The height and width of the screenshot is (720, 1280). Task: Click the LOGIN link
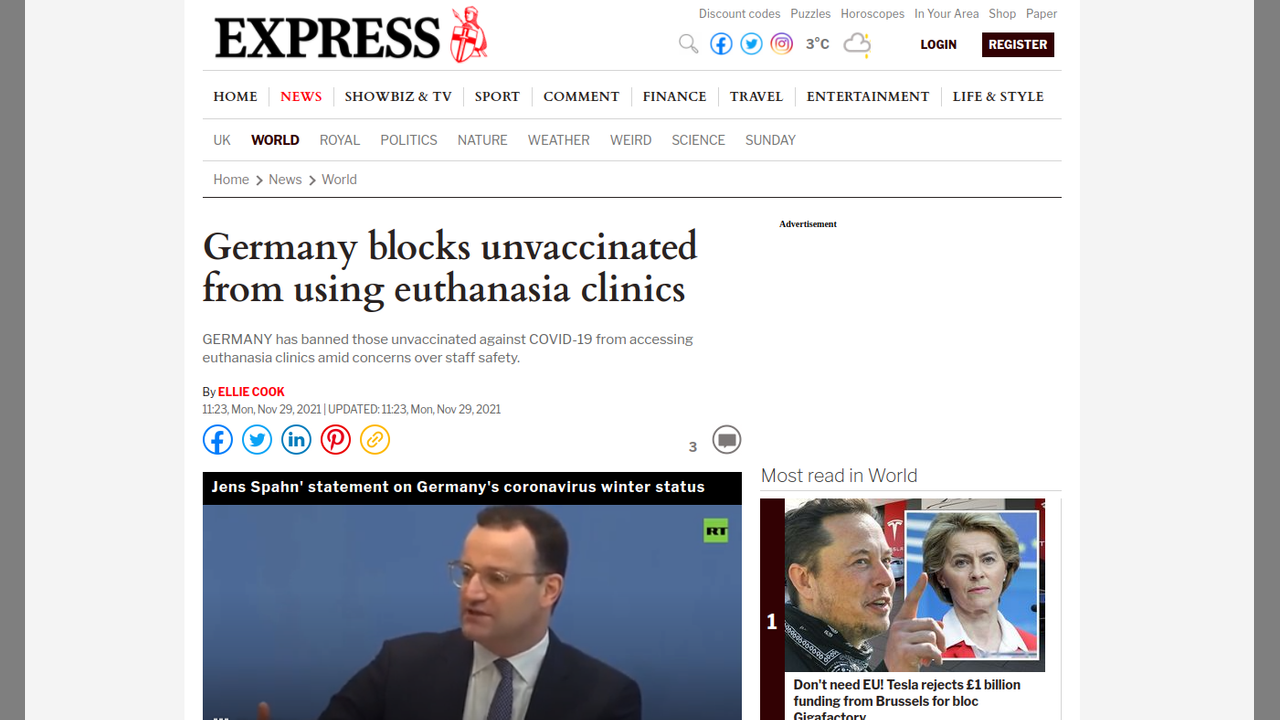pos(939,45)
